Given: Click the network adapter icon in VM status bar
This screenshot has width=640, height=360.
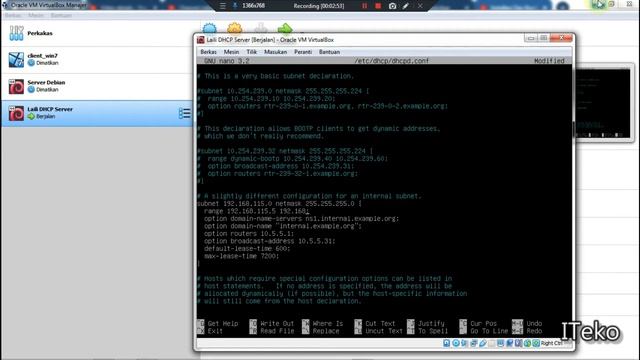Looking at the screenshot, I should (x=473, y=343).
